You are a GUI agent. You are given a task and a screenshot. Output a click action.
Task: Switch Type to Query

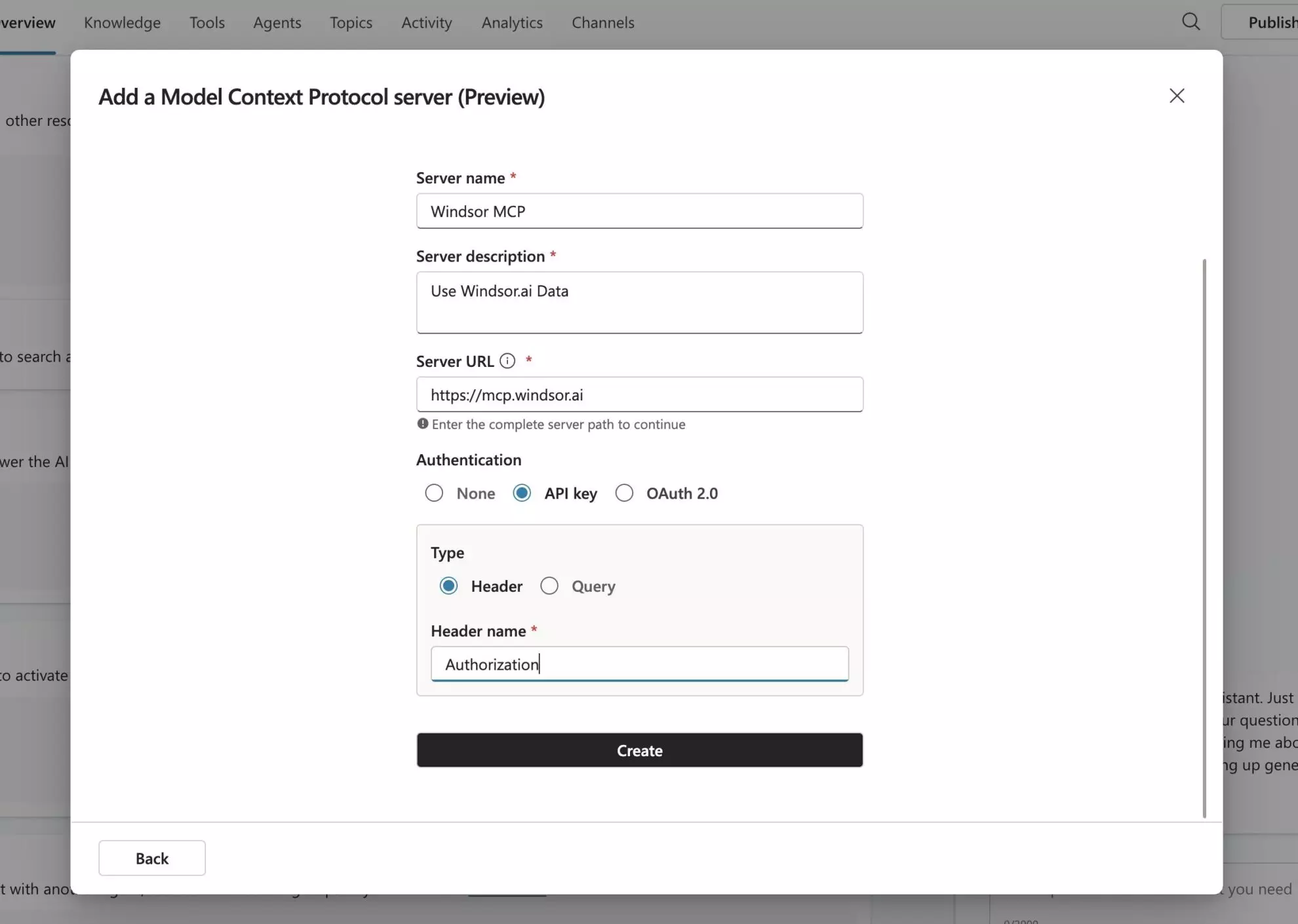[549, 585]
